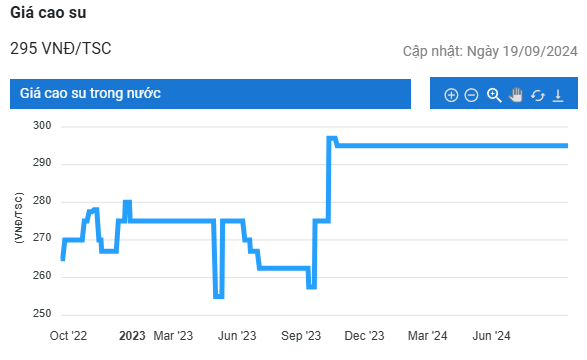This screenshot has width=587, height=360.
Task: Click the 300 y-axis value label
Action: (42, 125)
